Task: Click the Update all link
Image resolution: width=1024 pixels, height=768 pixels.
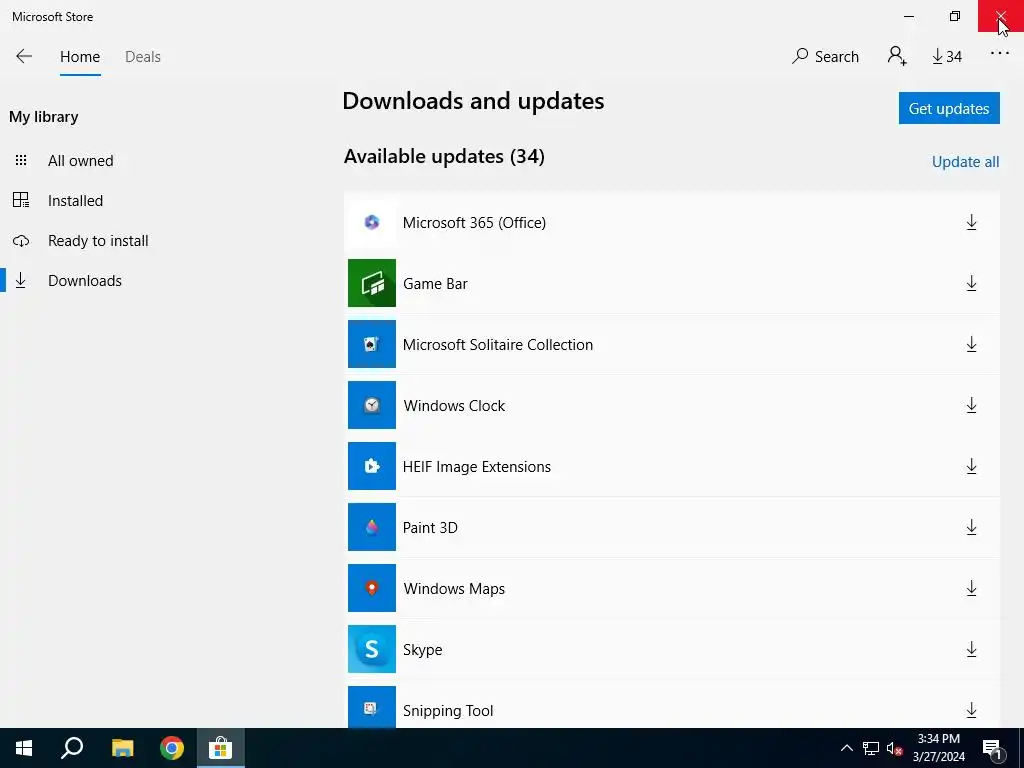Action: (965, 162)
